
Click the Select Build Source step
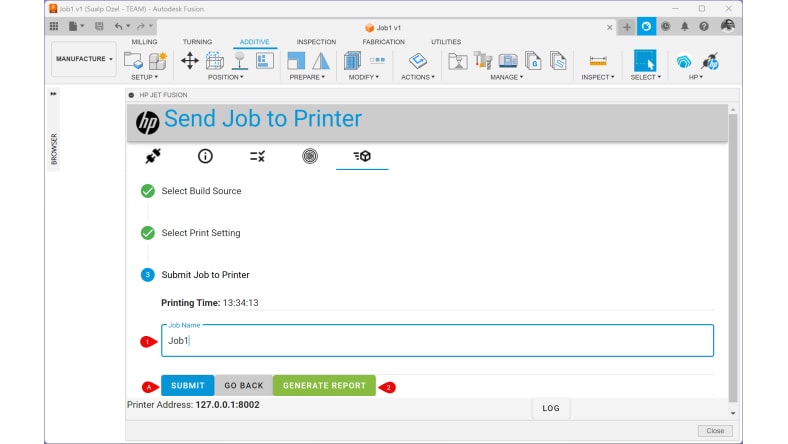(201, 191)
